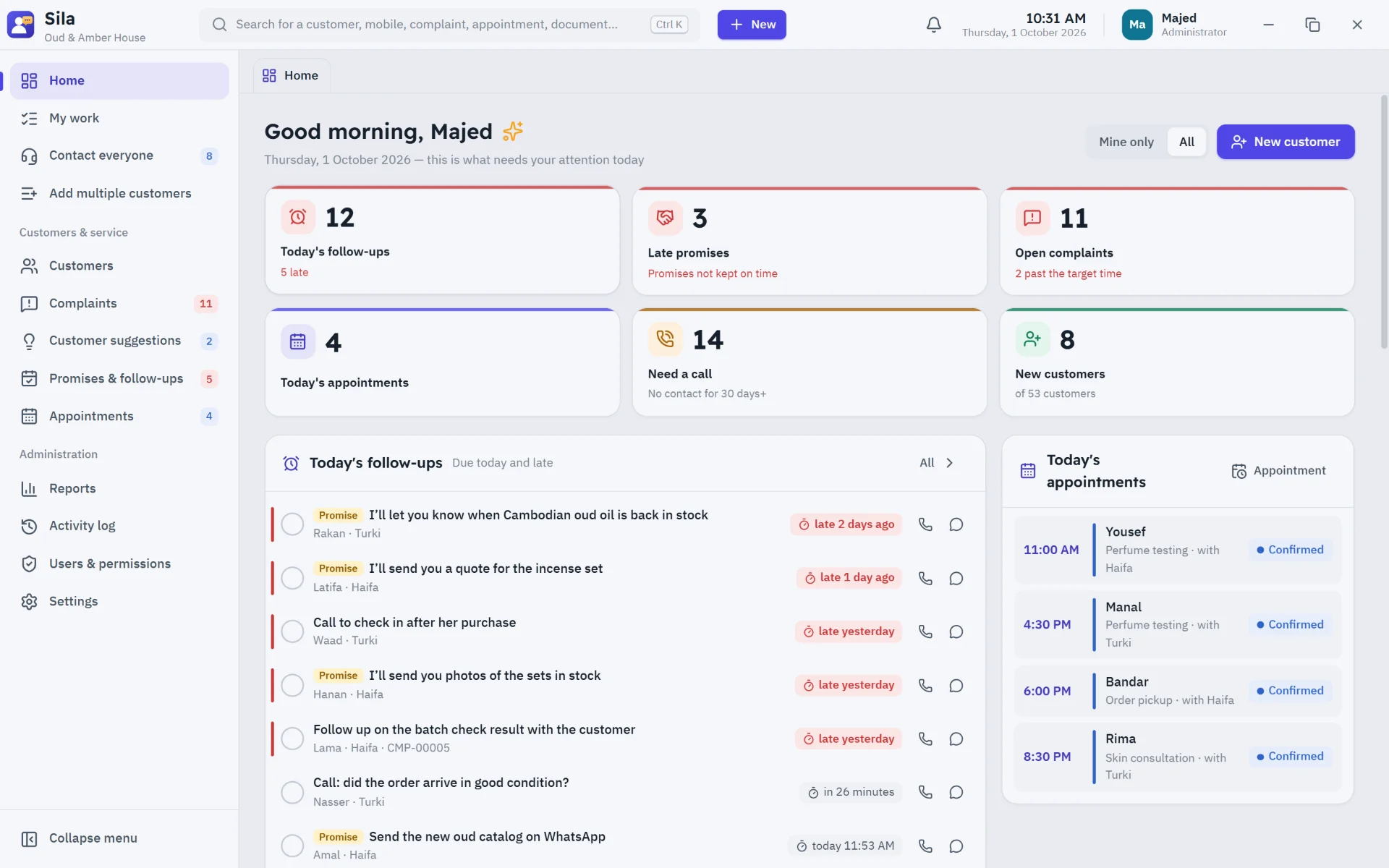This screenshot has width=1389, height=868.
Task: Click the New button in top bar
Action: click(752, 25)
